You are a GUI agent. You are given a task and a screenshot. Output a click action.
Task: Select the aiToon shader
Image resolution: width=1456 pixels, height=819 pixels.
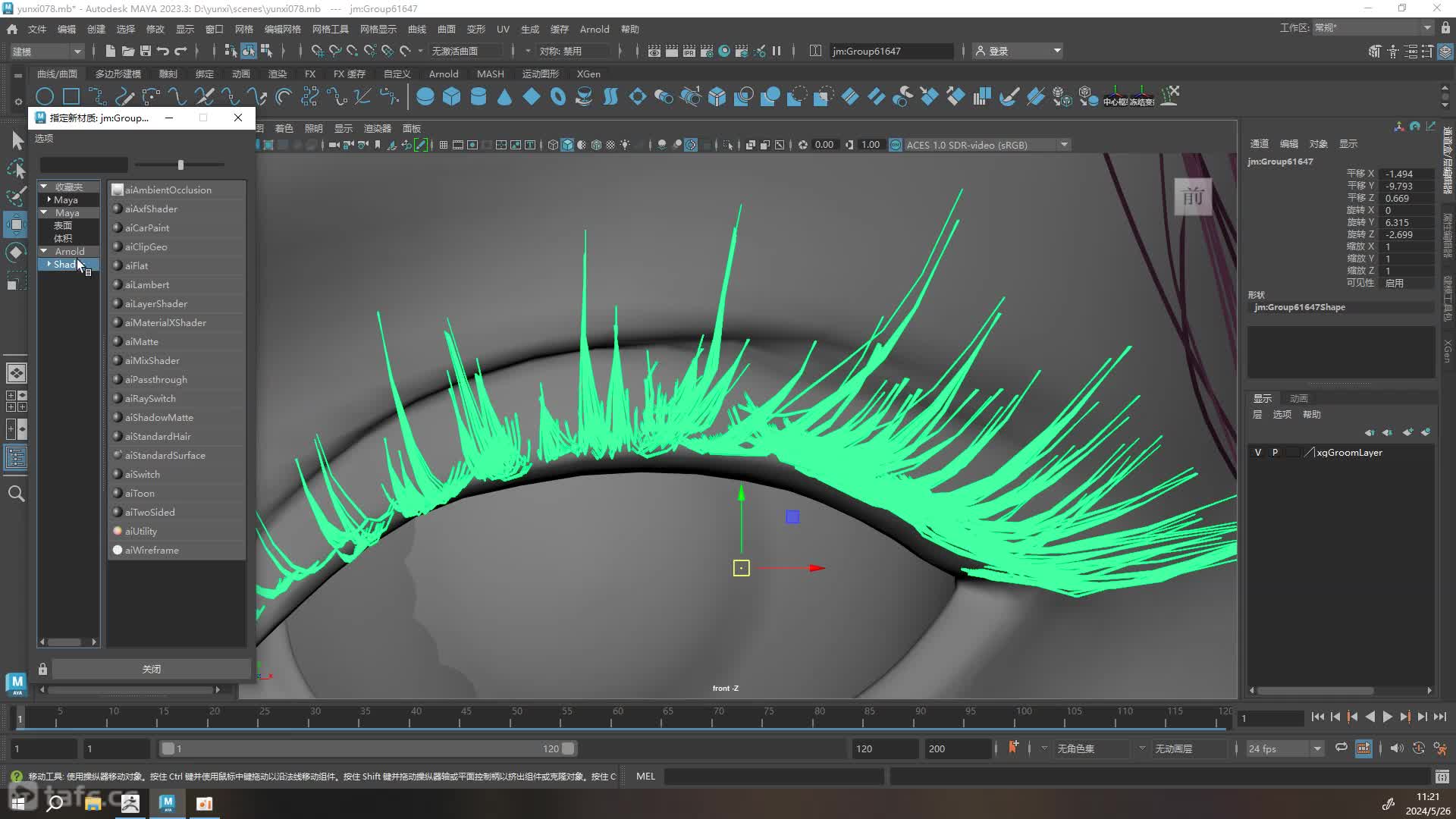coord(177,493)
